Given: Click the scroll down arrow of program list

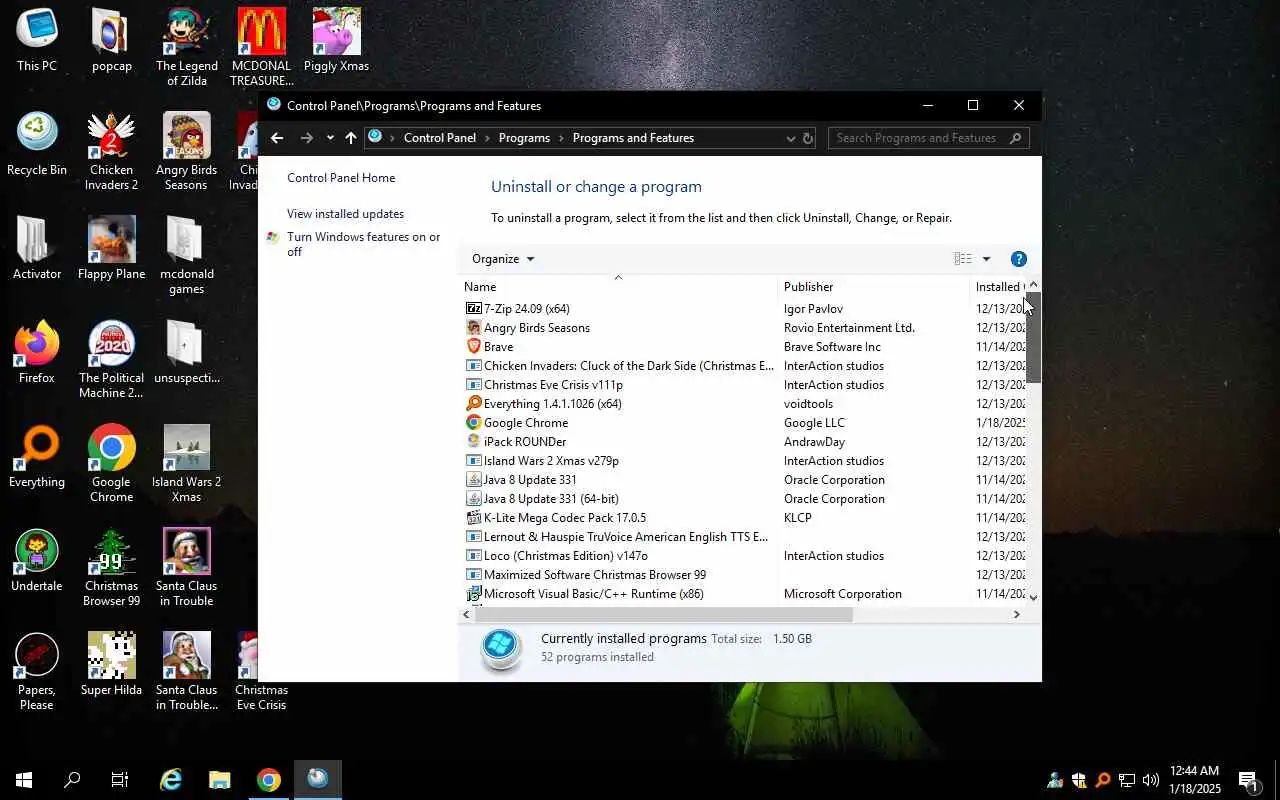Looking at the screenshot, I should (1033, 597).
